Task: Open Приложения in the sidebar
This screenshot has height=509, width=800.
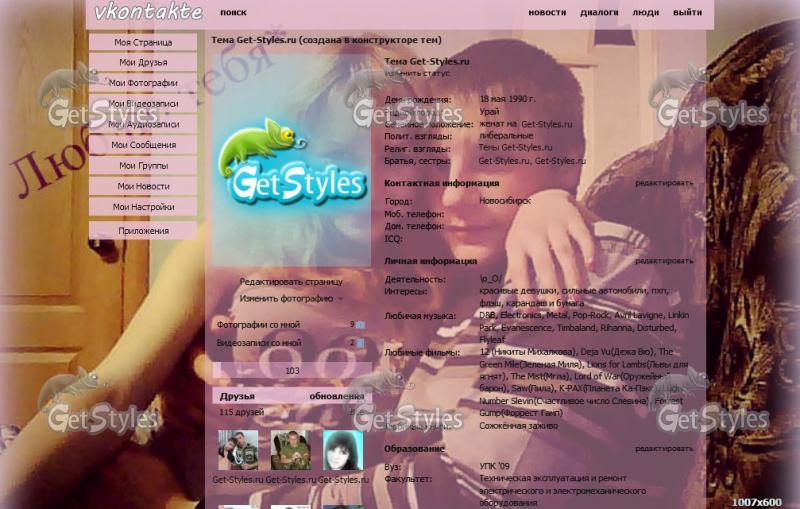Action: tap(143, 231)
